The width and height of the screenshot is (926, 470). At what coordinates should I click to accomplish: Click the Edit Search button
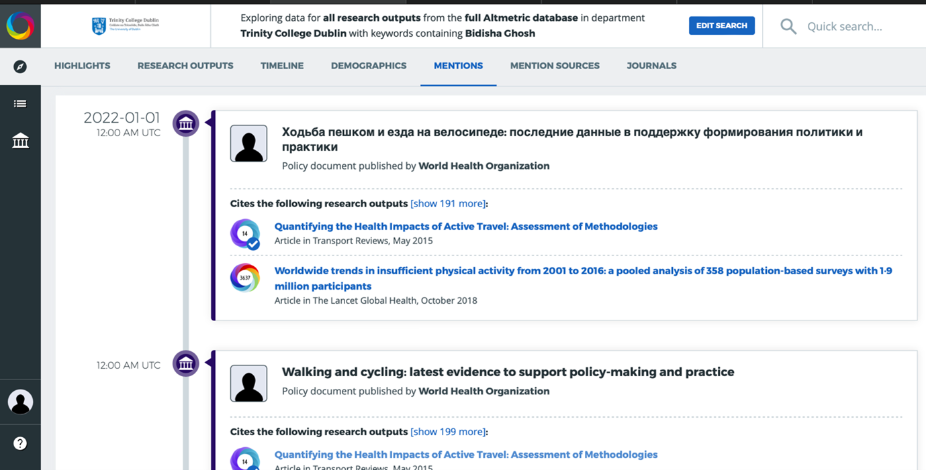coord(722,25)
